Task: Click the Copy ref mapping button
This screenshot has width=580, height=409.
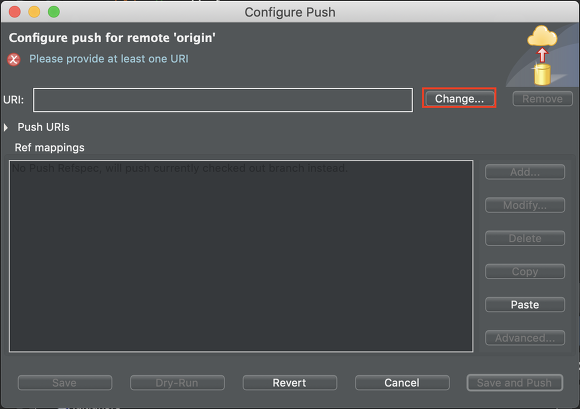Action: (x=525, y=271)
